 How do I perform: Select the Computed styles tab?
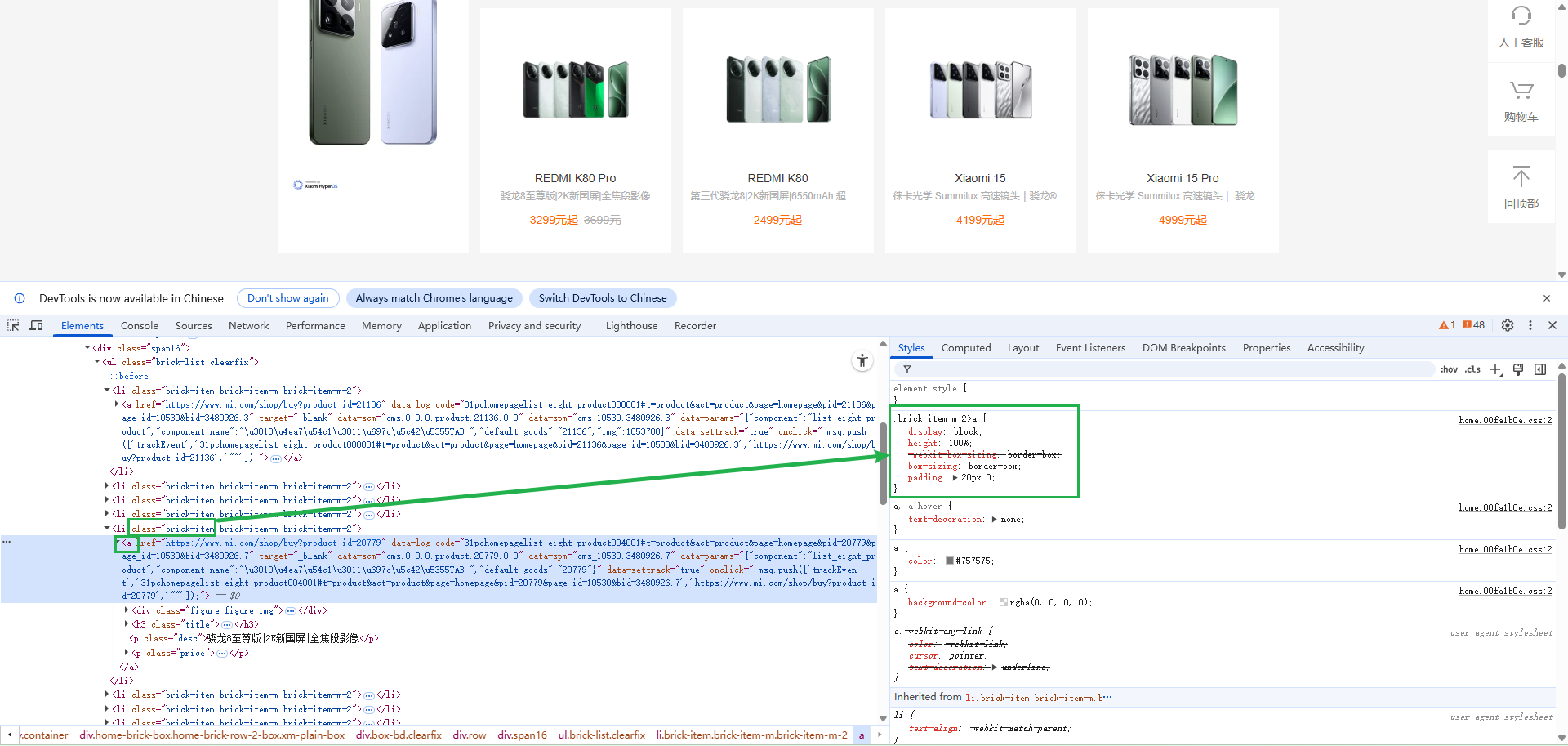tap(966, 348)
